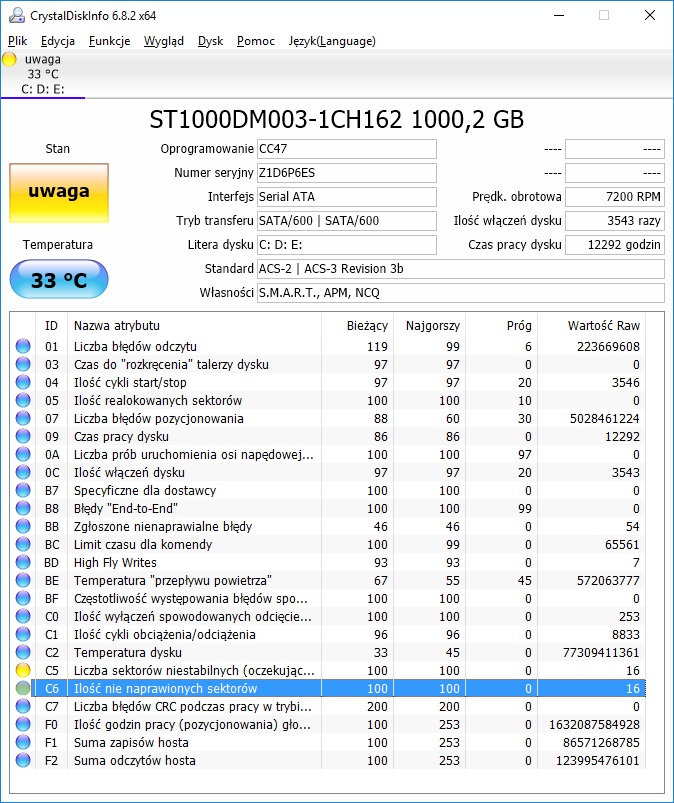Click the Interfejs field Serial ATA

point(347,197)
